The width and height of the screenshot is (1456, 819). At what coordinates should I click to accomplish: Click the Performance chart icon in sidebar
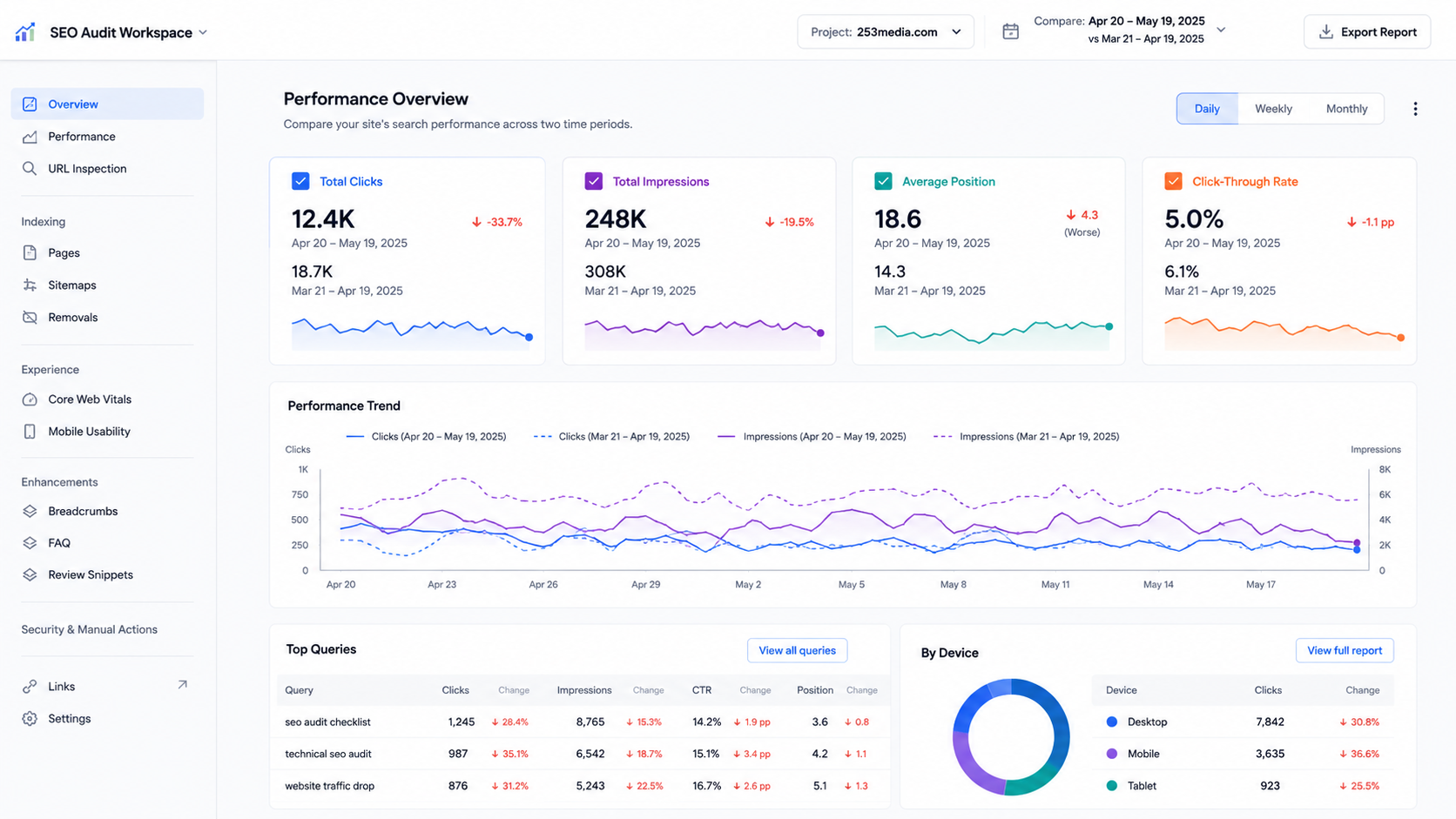[30, 137]
